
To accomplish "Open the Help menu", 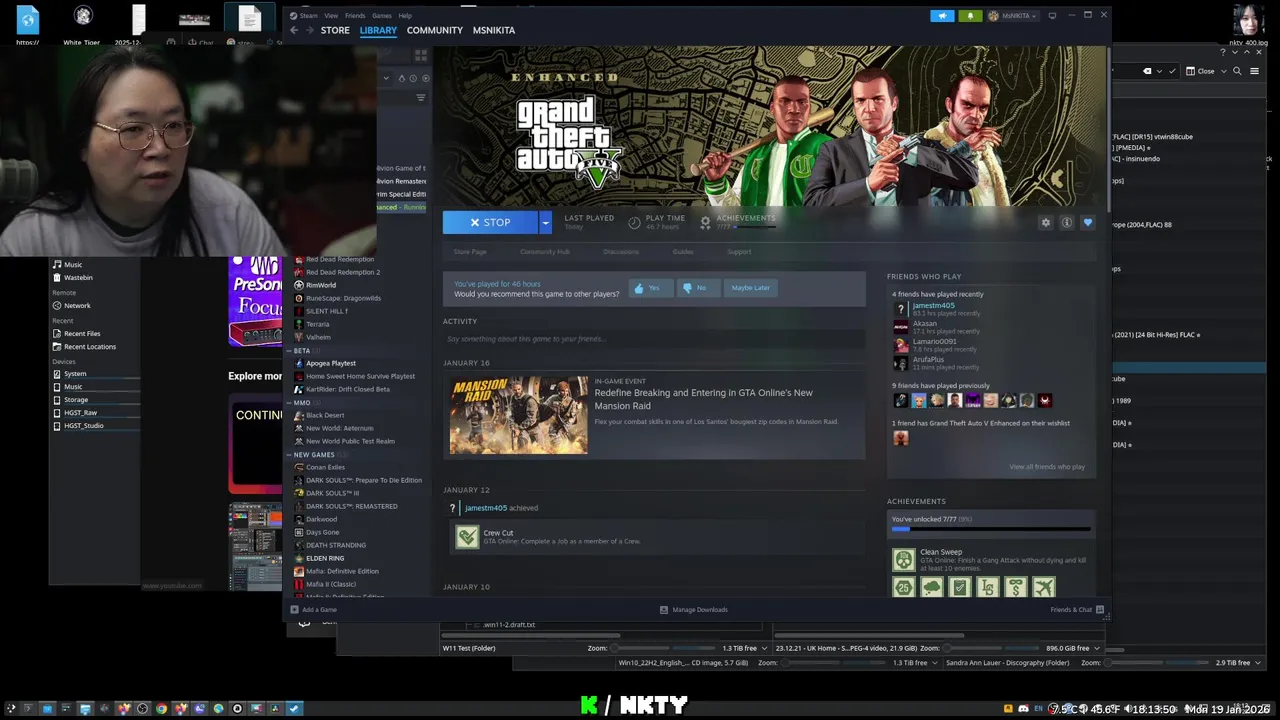I will [x=405, y=16].
